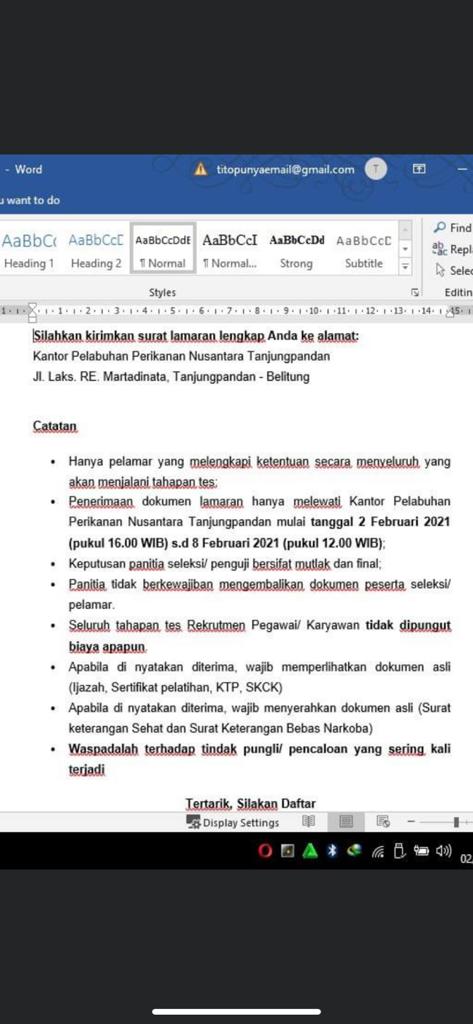Switch to Read Mode view icon
The image size is (473, 1024).
tap(308, 822)
